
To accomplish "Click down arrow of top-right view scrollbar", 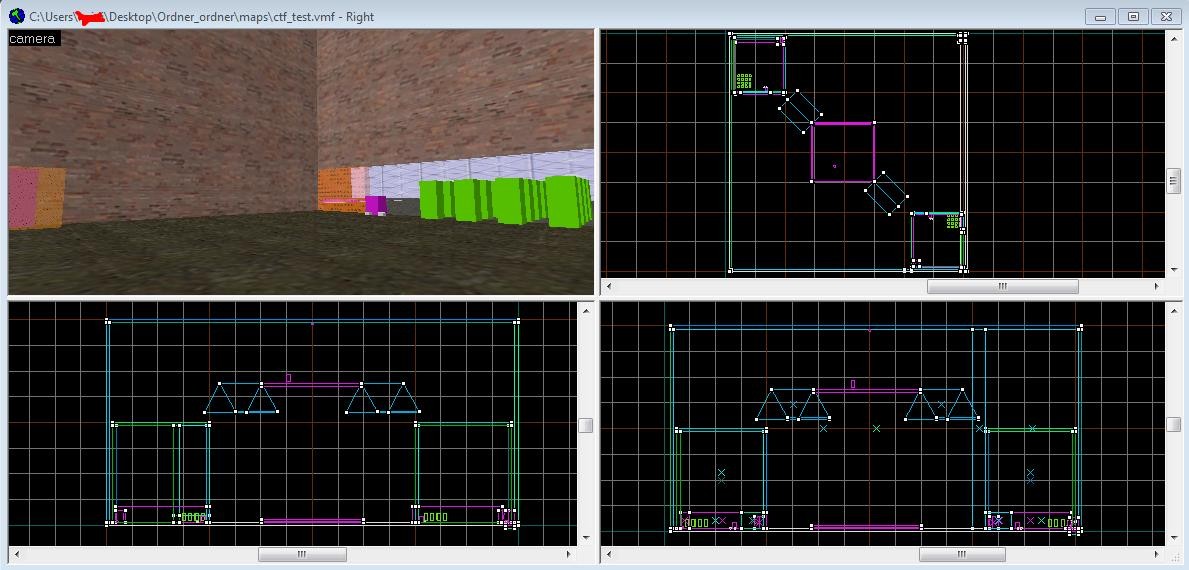I will (x=1173, y=271).
